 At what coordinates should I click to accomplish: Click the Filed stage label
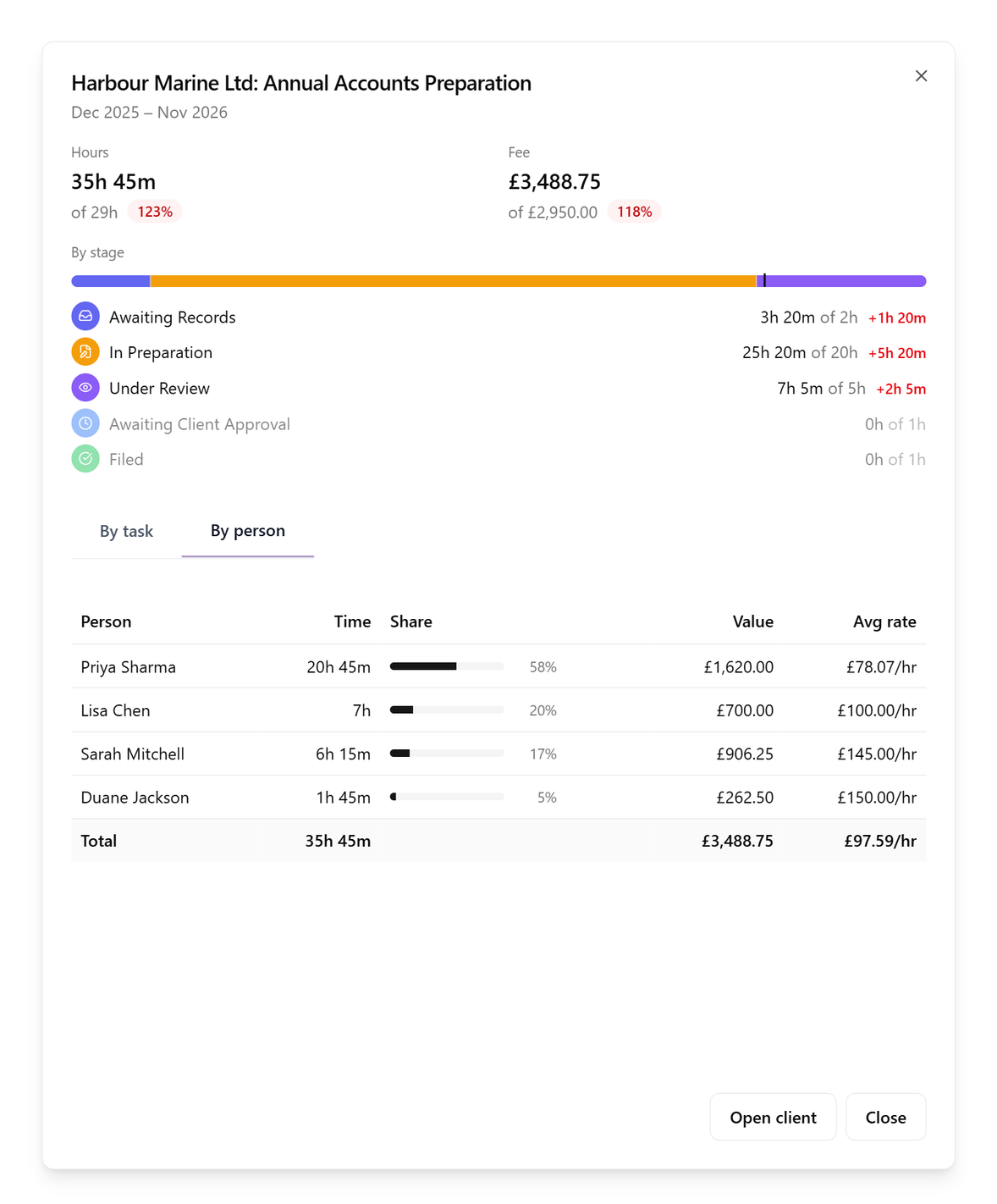[126, 459]
